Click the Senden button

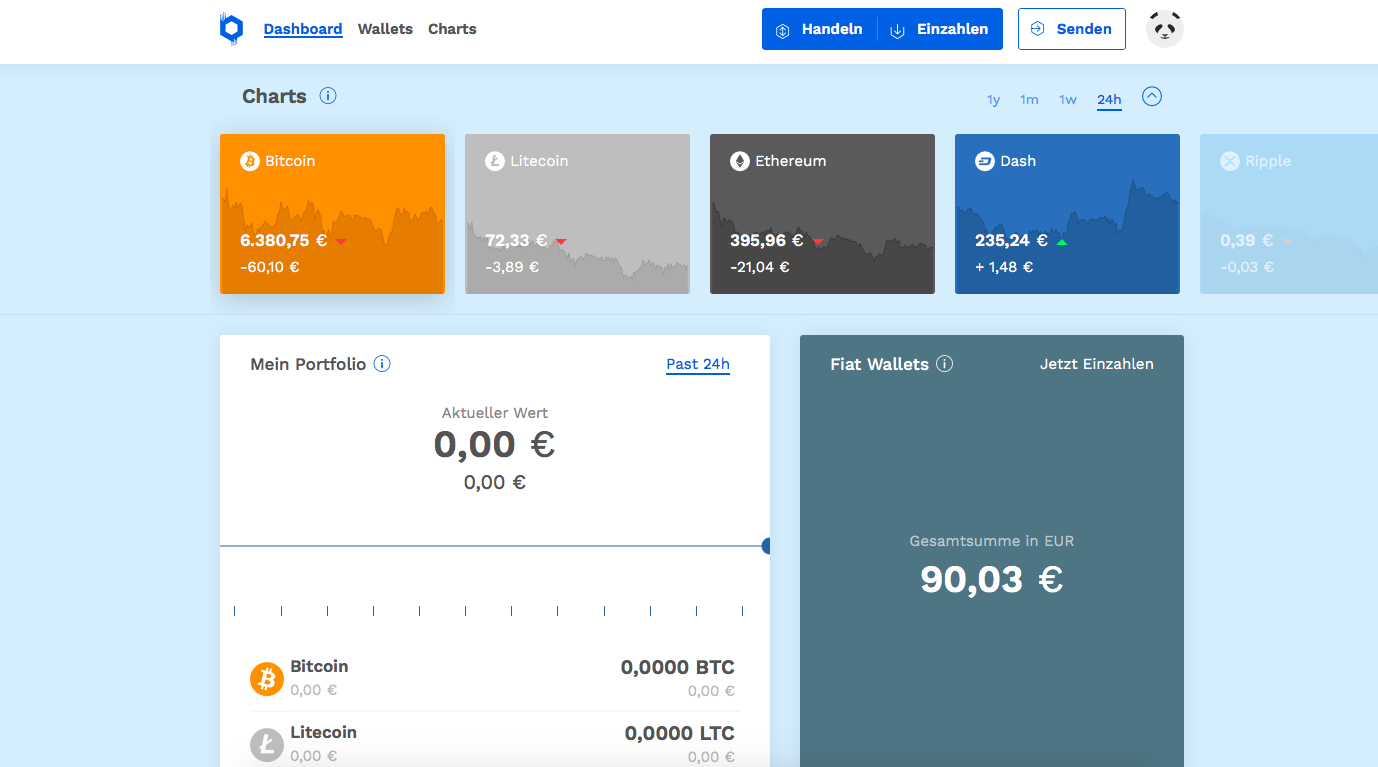[x=1071, y=29]
